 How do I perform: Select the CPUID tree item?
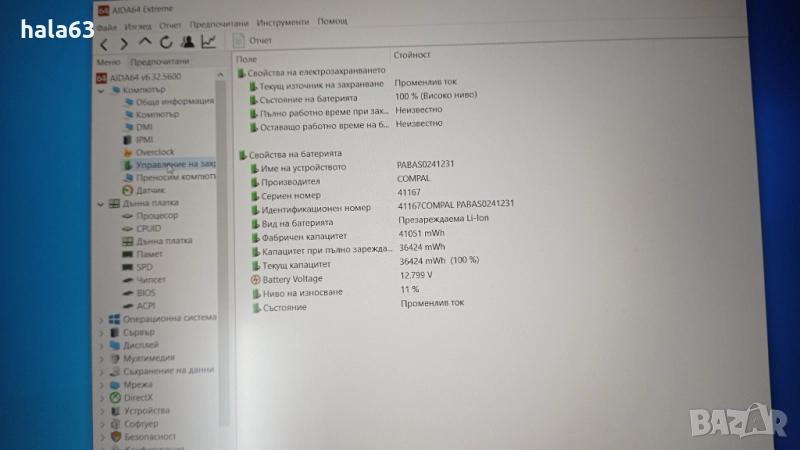click(x=148, y=228)
